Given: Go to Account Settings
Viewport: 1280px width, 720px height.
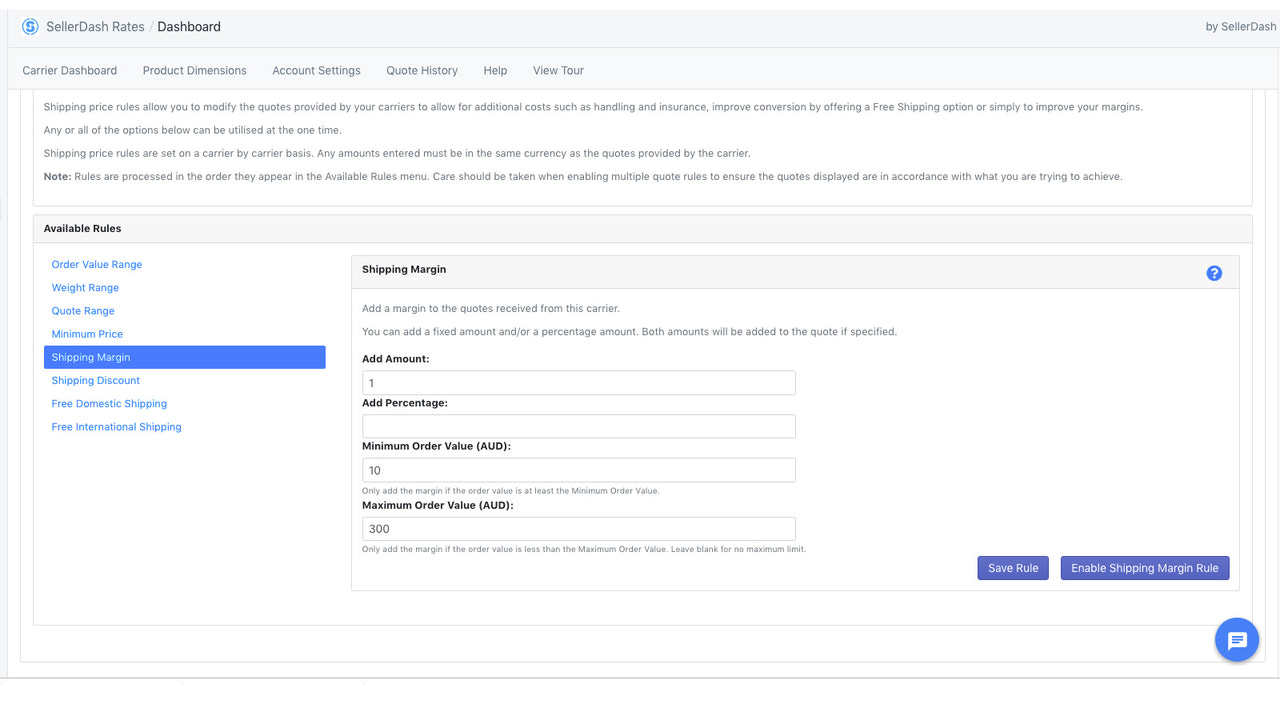Looking at the screenshot, I should coord(316,70).
